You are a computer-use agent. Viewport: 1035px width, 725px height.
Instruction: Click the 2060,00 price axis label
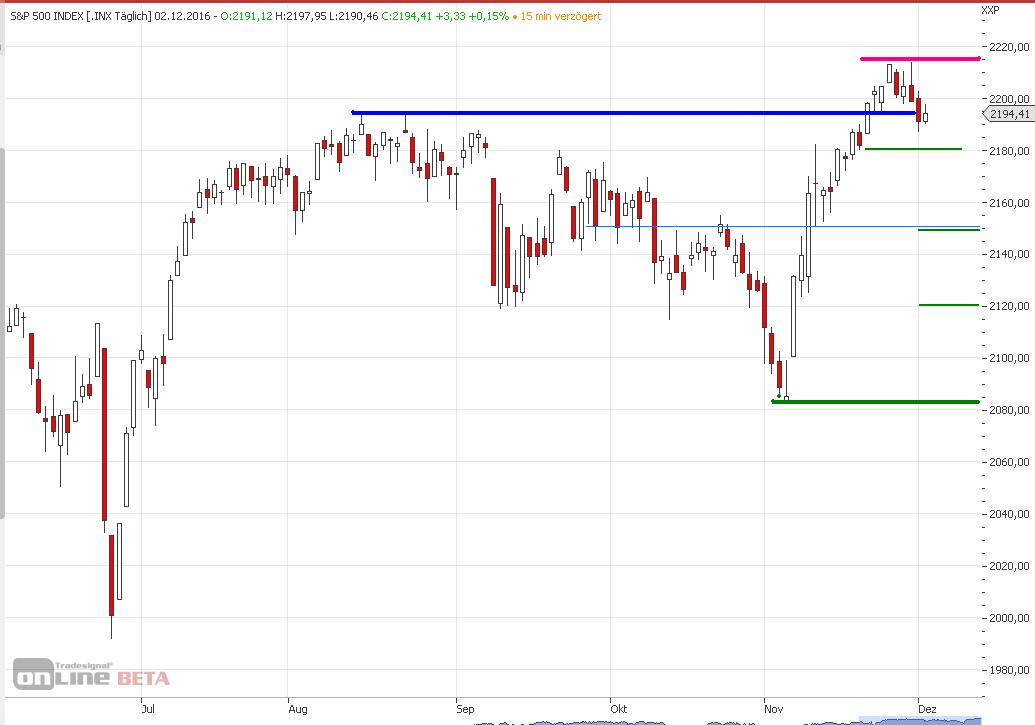click(1009, 462)
